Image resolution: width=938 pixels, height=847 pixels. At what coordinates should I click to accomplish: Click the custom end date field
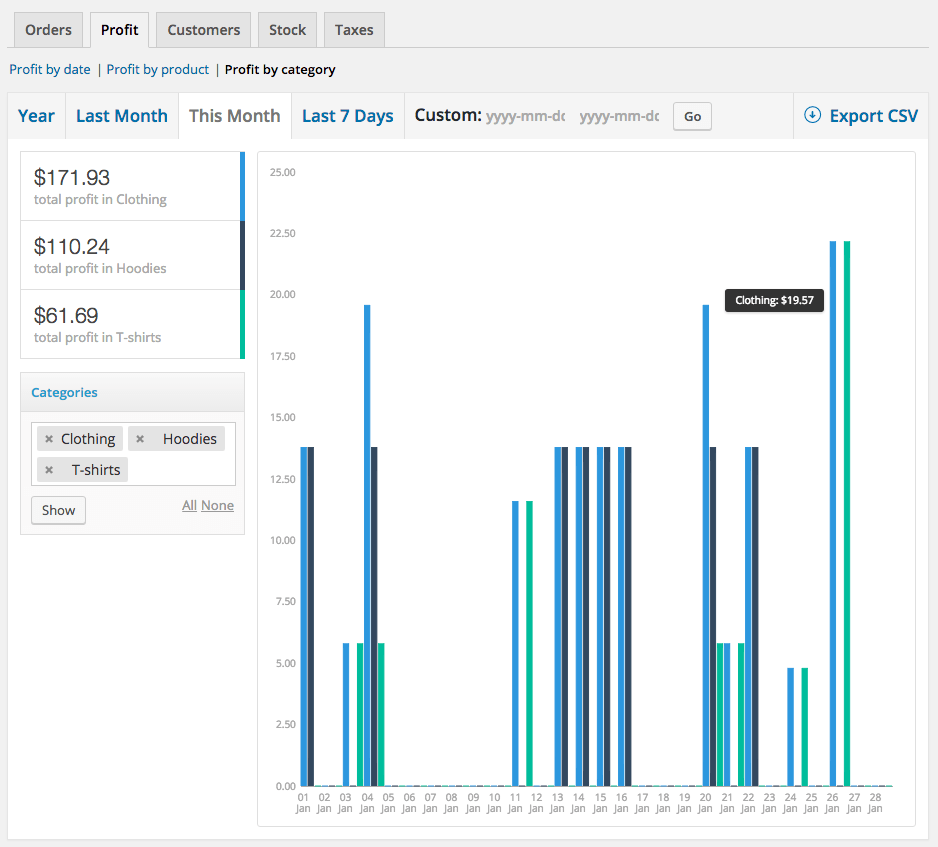pos(619,117)
